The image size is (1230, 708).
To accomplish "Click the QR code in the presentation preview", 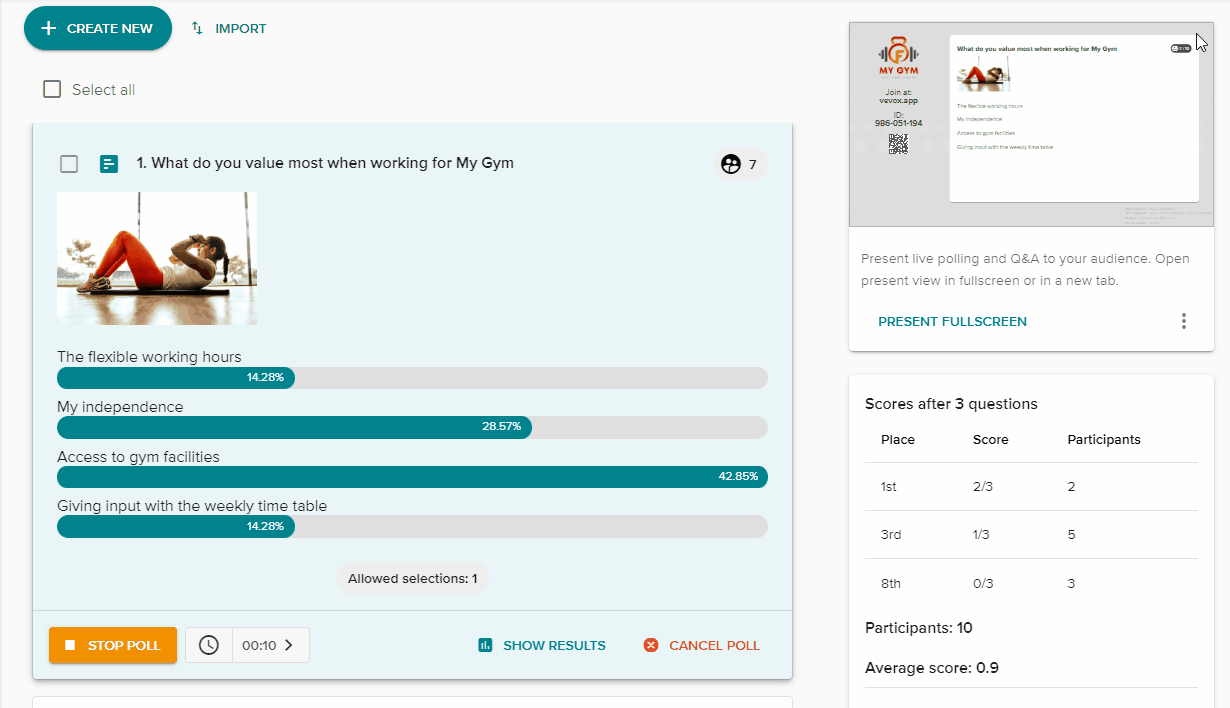I will [x=898, y=142].
